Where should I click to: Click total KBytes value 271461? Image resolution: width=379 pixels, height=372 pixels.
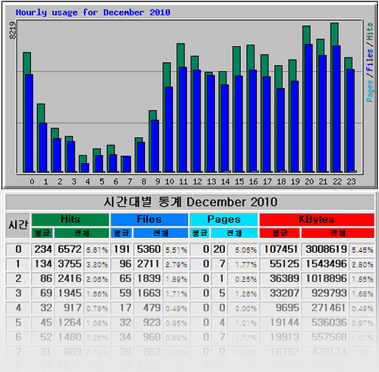point(328,308)
